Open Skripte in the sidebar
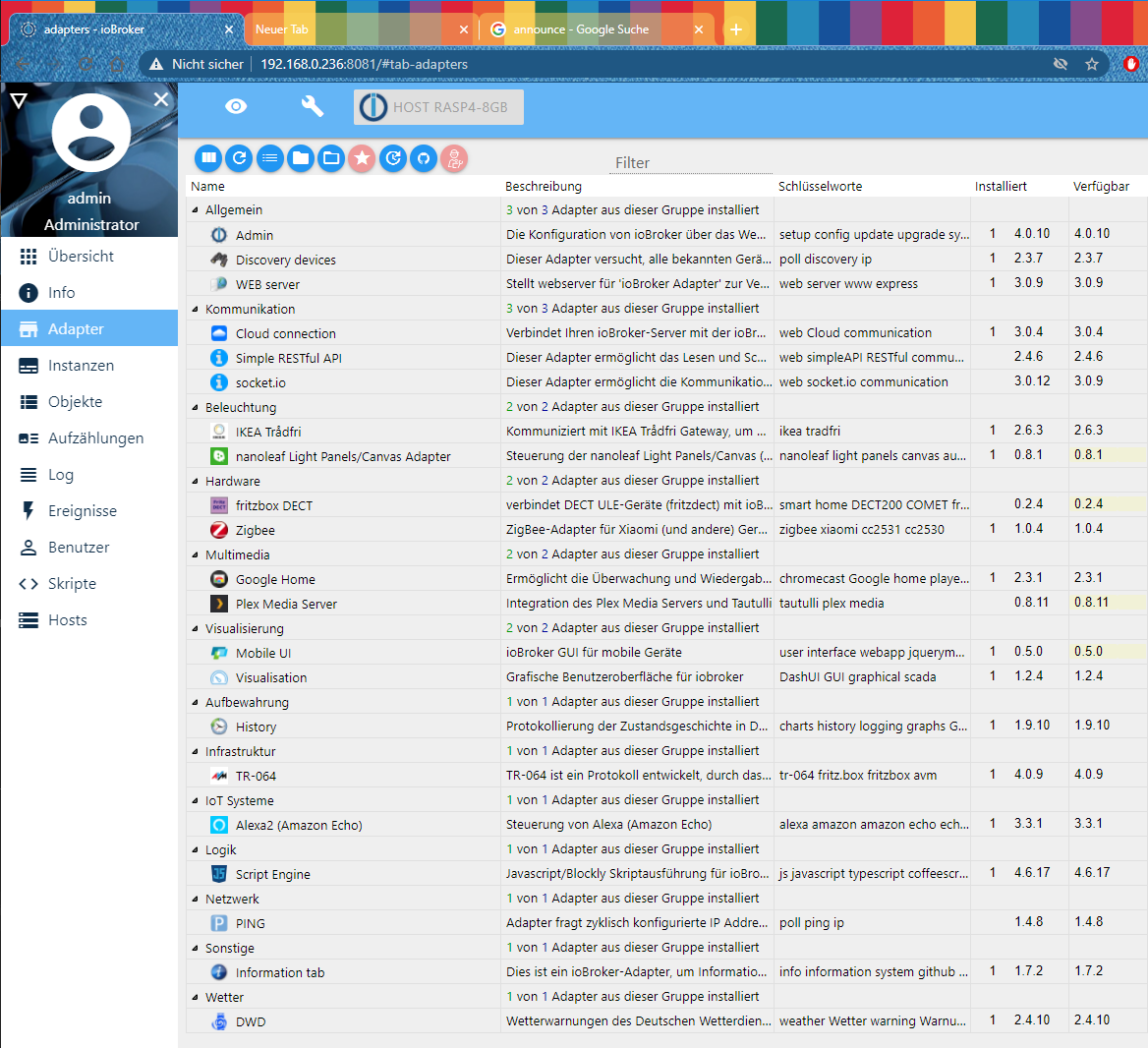Image resolution: width=1148 pixels, height=1048 pixels. click(x=89, y=584)
